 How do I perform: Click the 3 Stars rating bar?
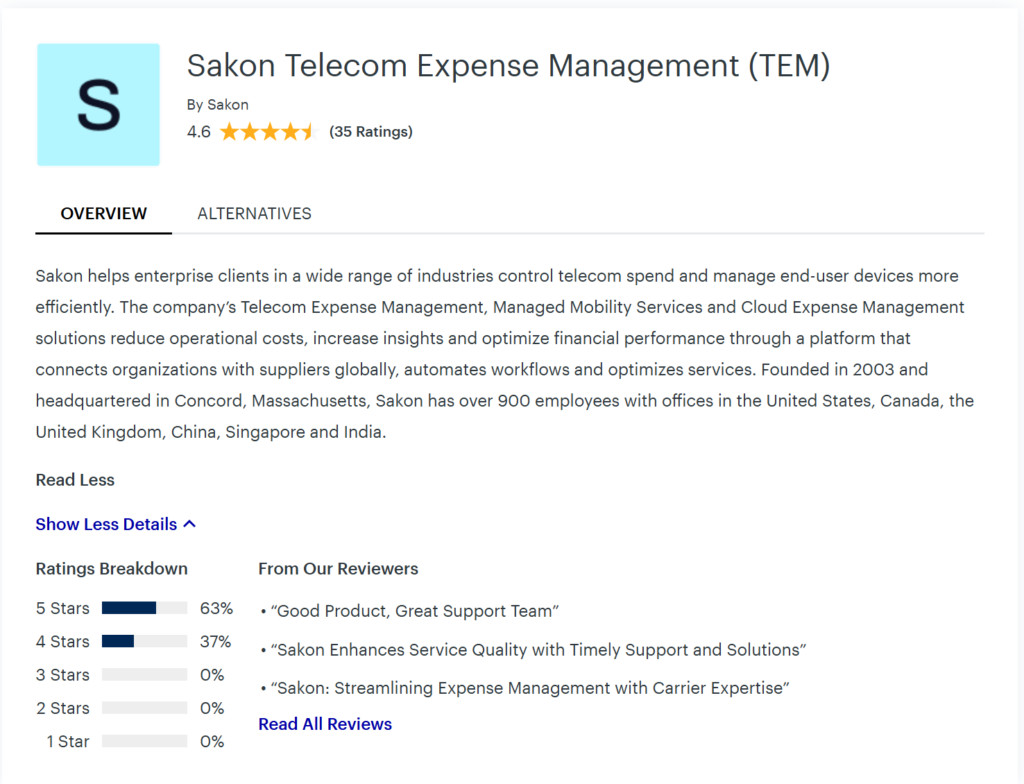144,675
